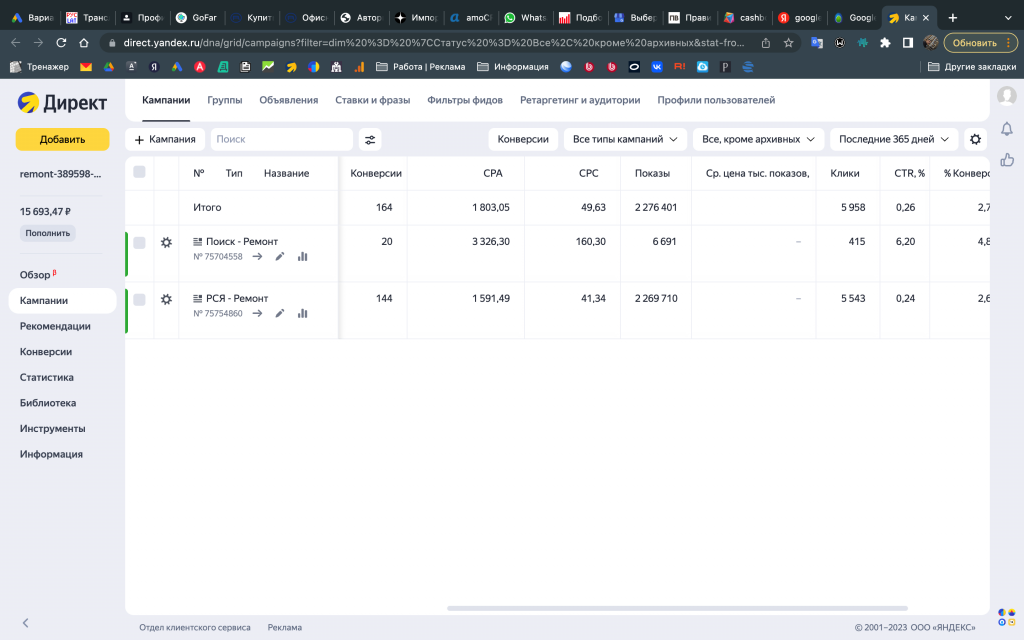This screenshot has height=640, width=1024.
Task: Click arrow icon under РСЯ - Ремонт campaign
Action: 257,313
